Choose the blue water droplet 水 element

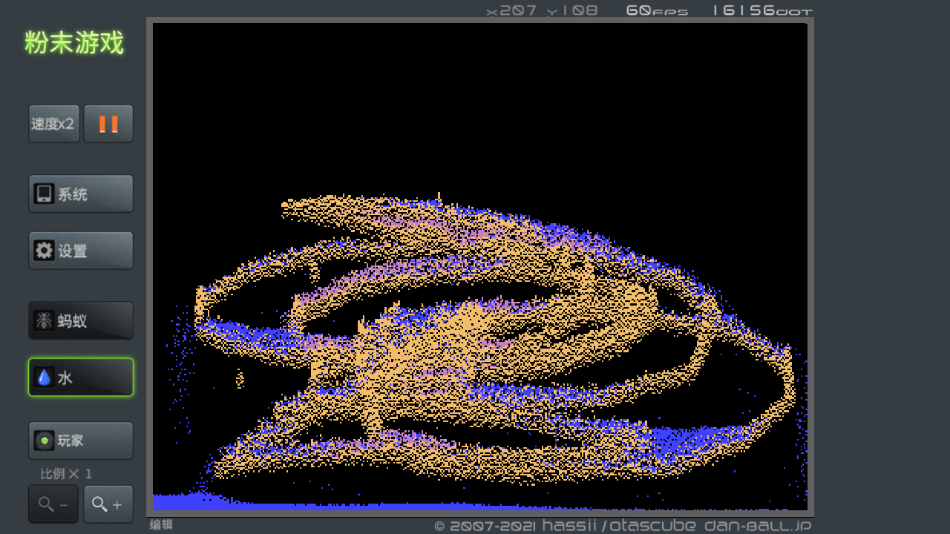point(44,378)
